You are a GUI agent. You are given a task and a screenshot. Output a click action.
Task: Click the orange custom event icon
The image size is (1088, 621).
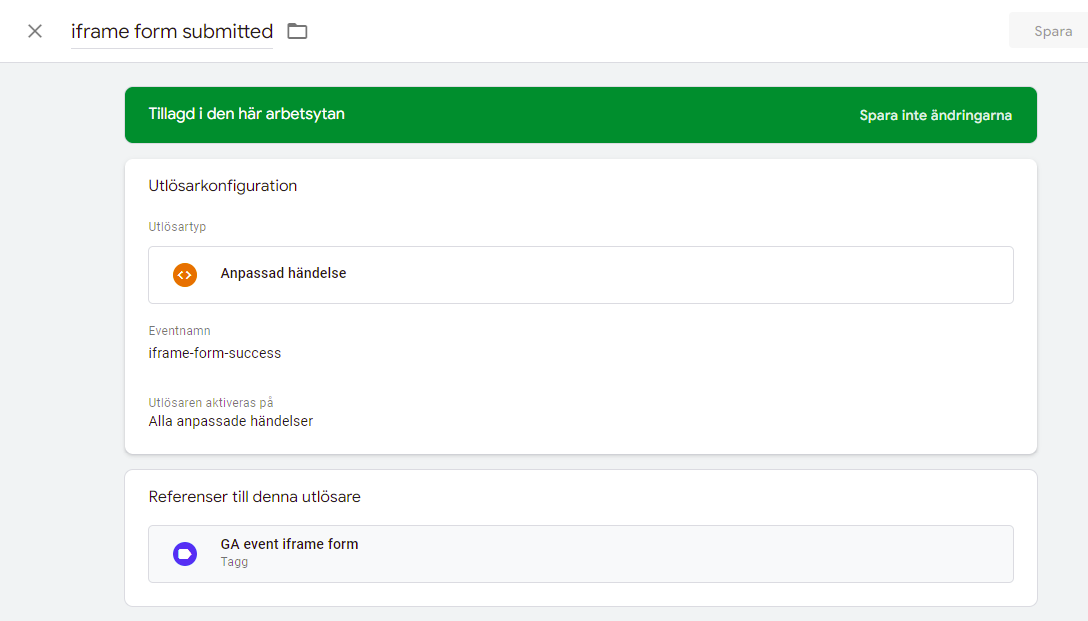(185, 275)
